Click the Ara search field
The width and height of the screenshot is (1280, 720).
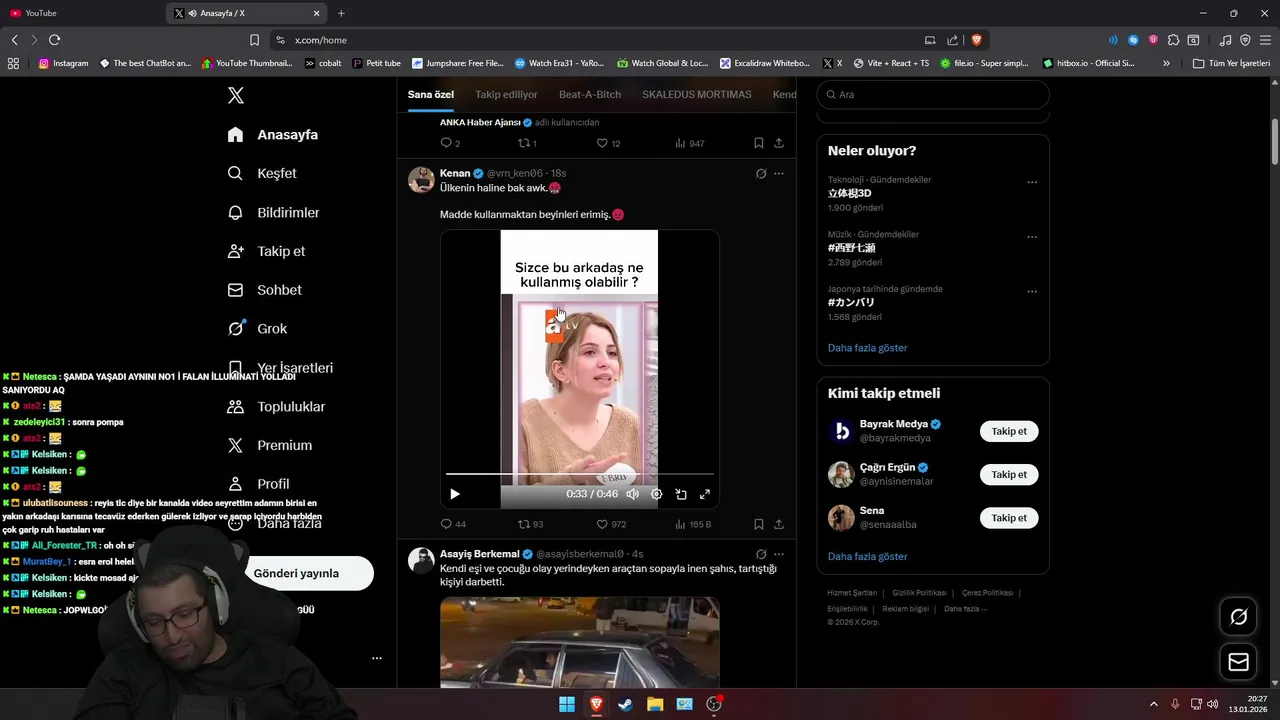[x=933, y=94]
